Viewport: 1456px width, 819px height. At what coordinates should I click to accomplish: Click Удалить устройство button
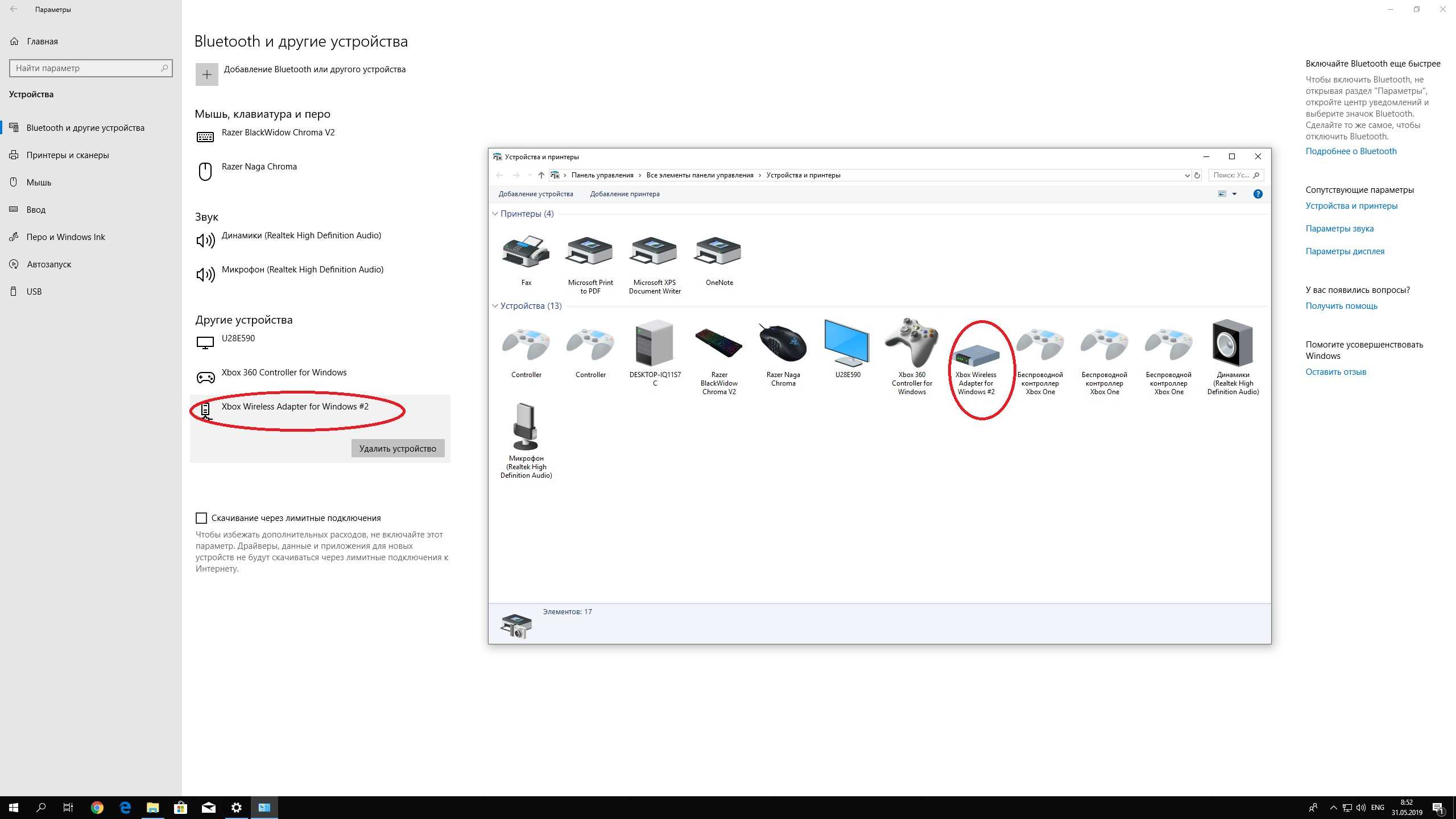[x=398, y=448]
